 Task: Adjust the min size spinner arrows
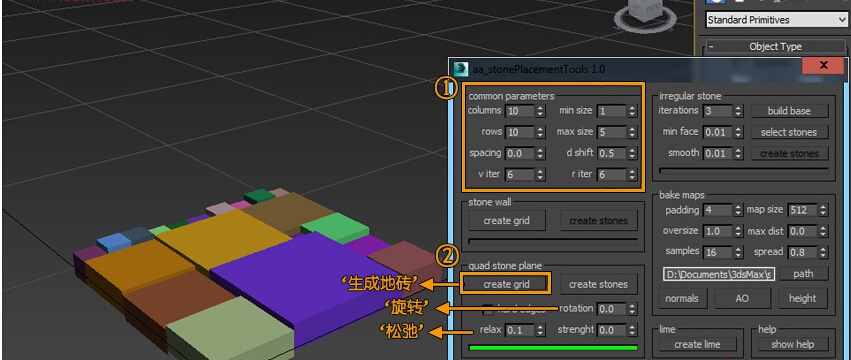pyautogui.click(x=632, y=111)
